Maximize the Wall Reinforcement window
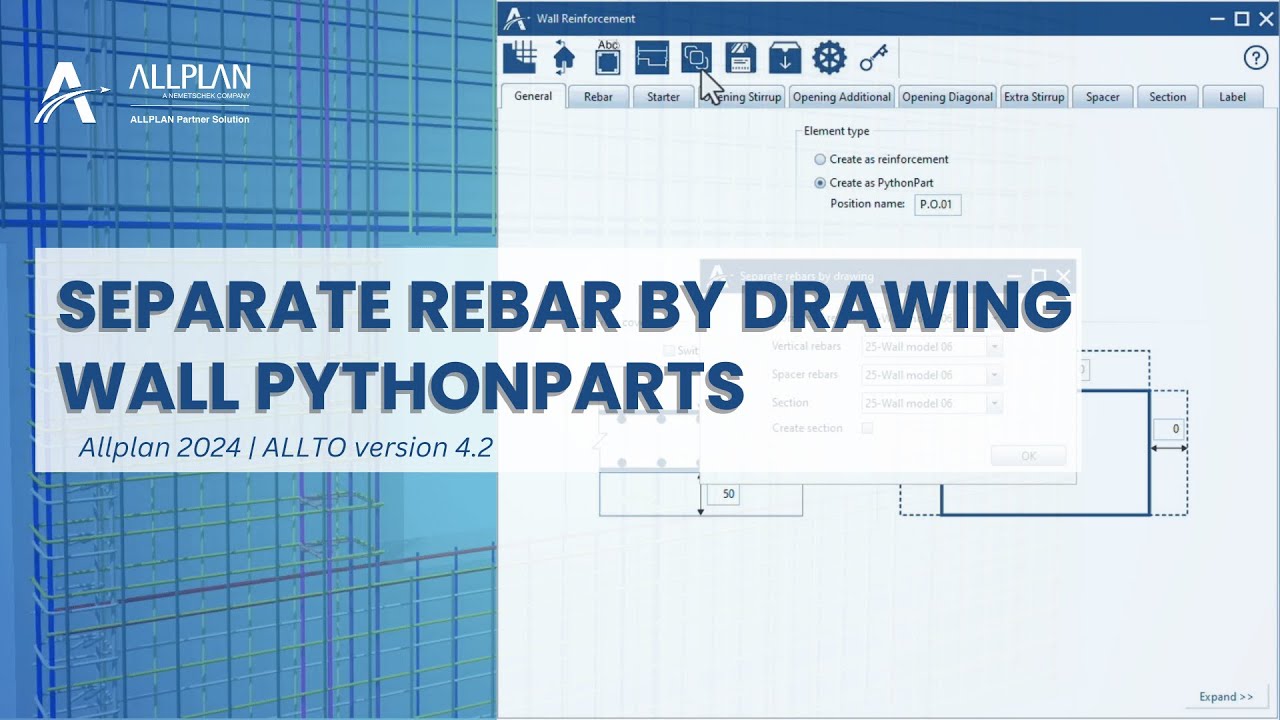The height and width of the screenshot is (720, 1280). click(x=1242, y=18)
